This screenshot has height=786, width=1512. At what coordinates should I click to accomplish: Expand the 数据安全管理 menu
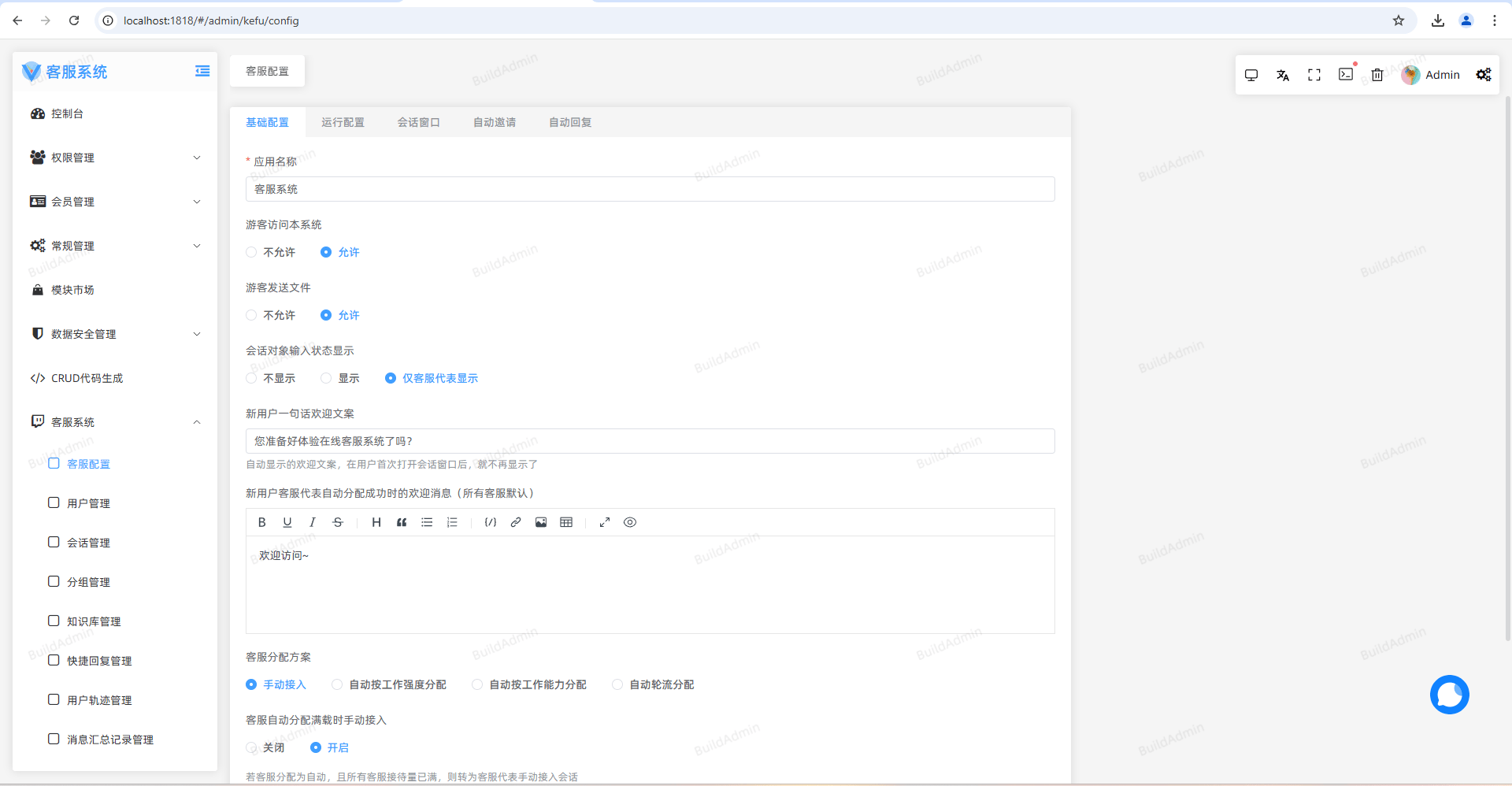(x=115, y=334)
